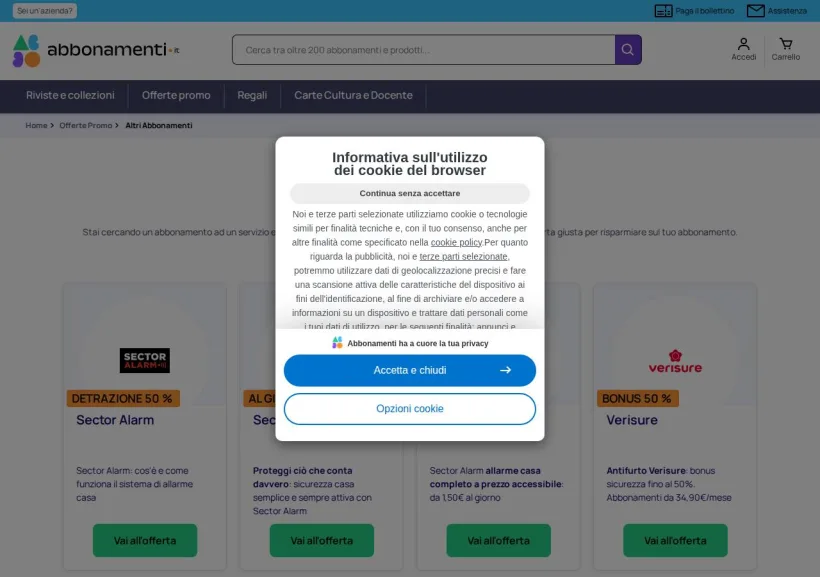Screen dimensions: 820x577
Task: Click the Assistenza envelope icon
Action: (755, 10)
